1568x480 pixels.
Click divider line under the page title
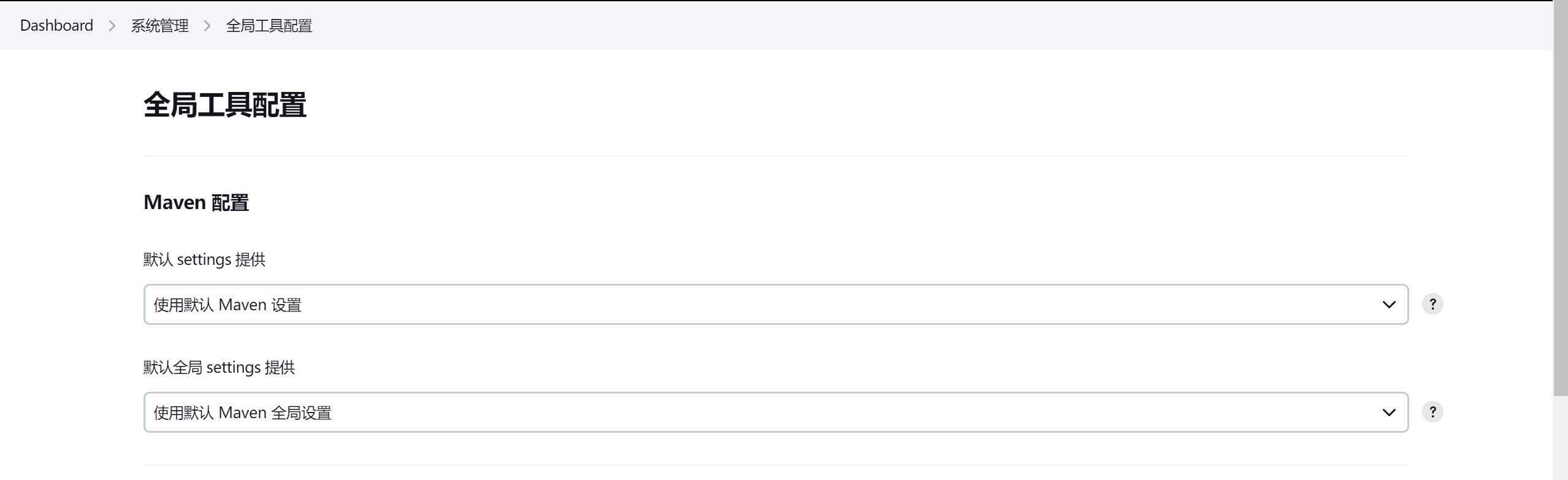[776, 156]
